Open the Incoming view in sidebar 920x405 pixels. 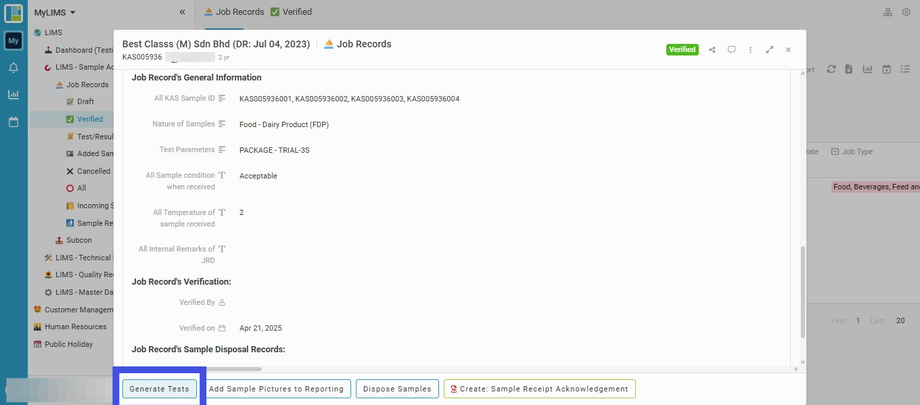(89, 206)
